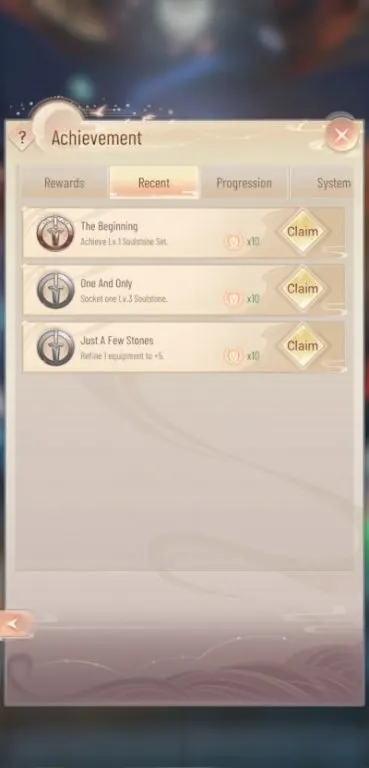Tap the reward currency icon for One And Only

pyautogui.click(x=234, y=299)
